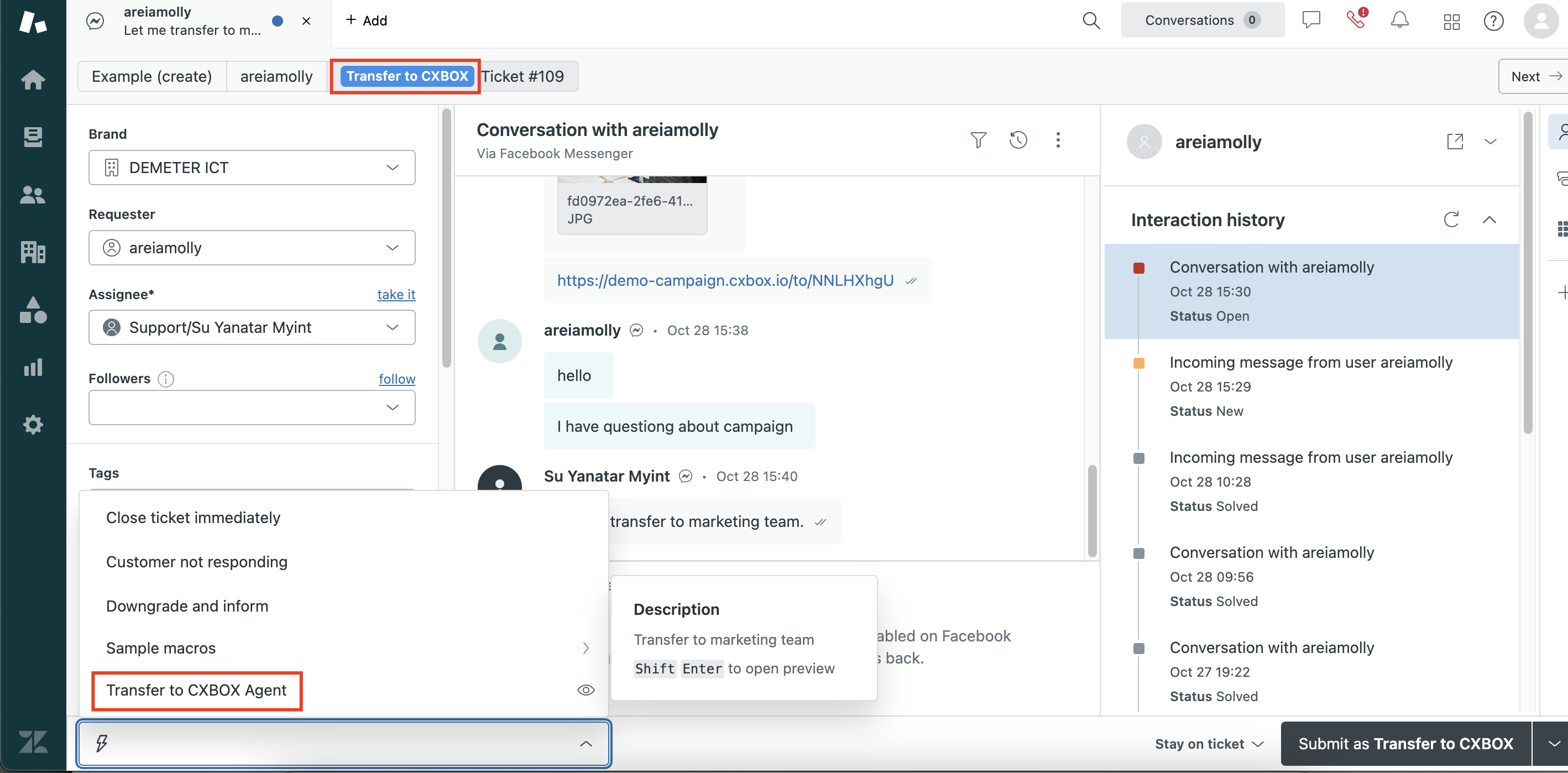Expand Sample macros submenu
1568x773 pixels.
[344, 648]
